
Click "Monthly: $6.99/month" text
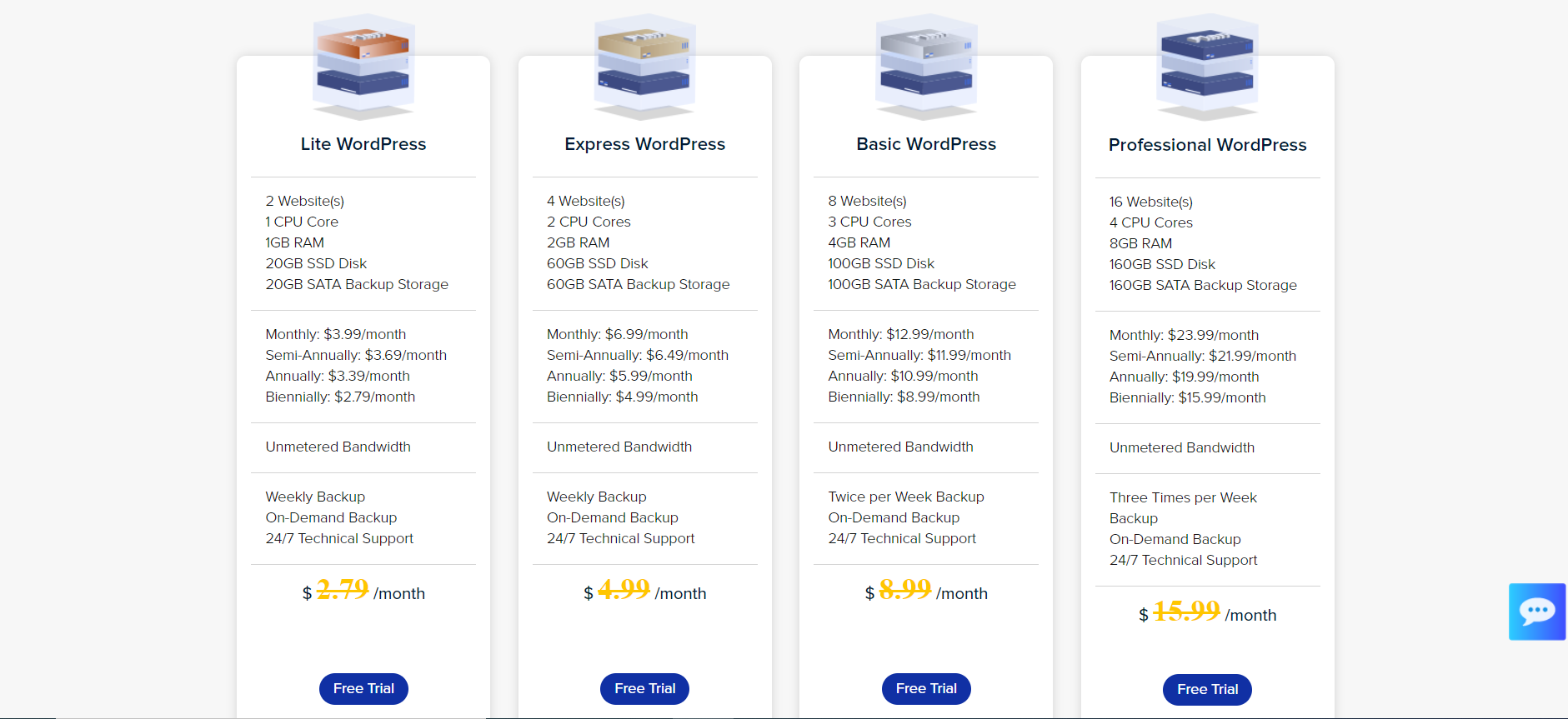tap(618, 334)
